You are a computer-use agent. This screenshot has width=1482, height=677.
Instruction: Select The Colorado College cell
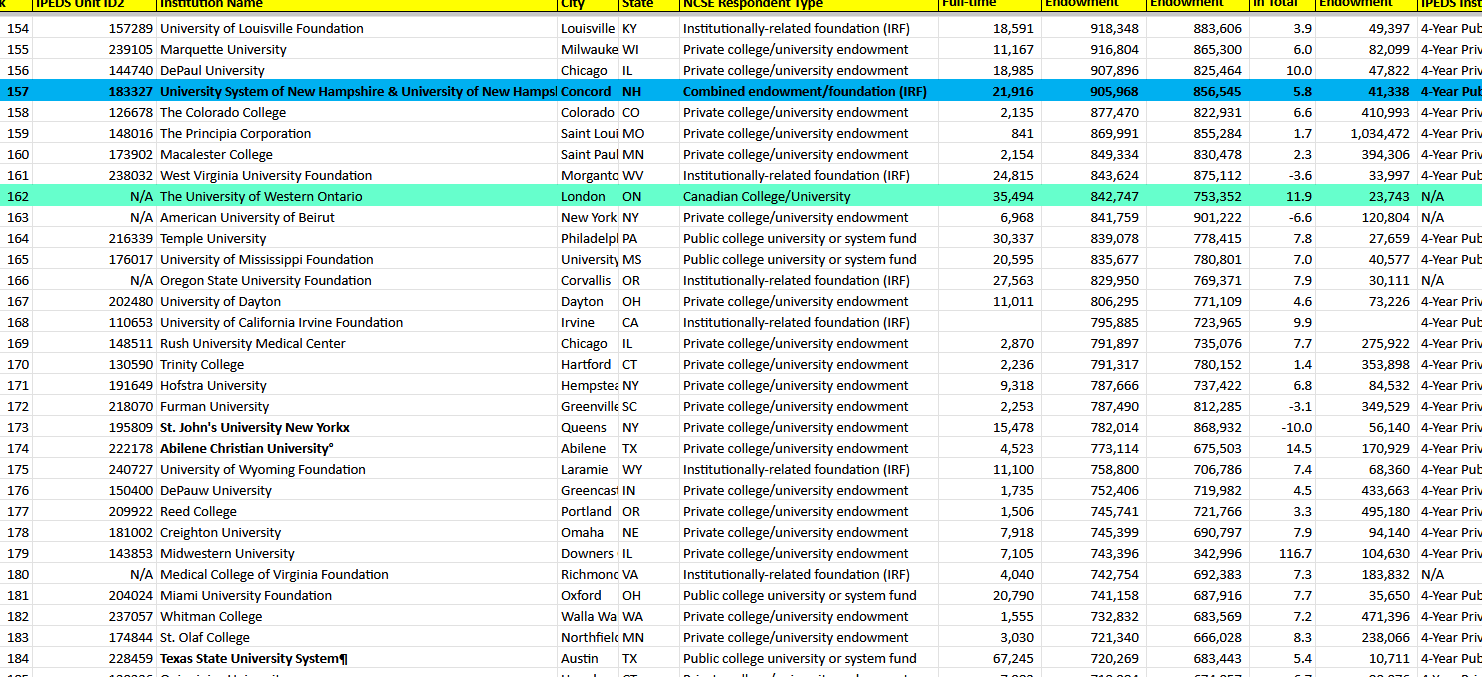pyautogui.click(x=357, y=113)
